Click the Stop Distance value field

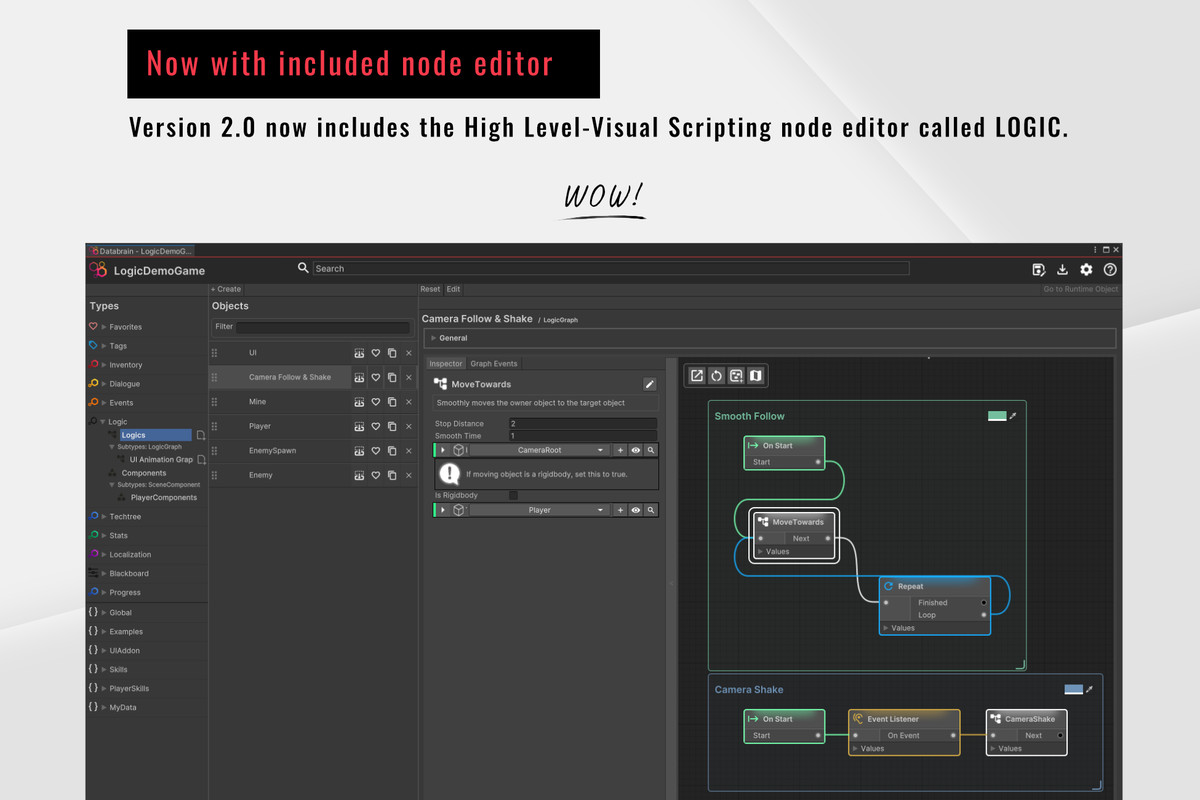point(582,424)
